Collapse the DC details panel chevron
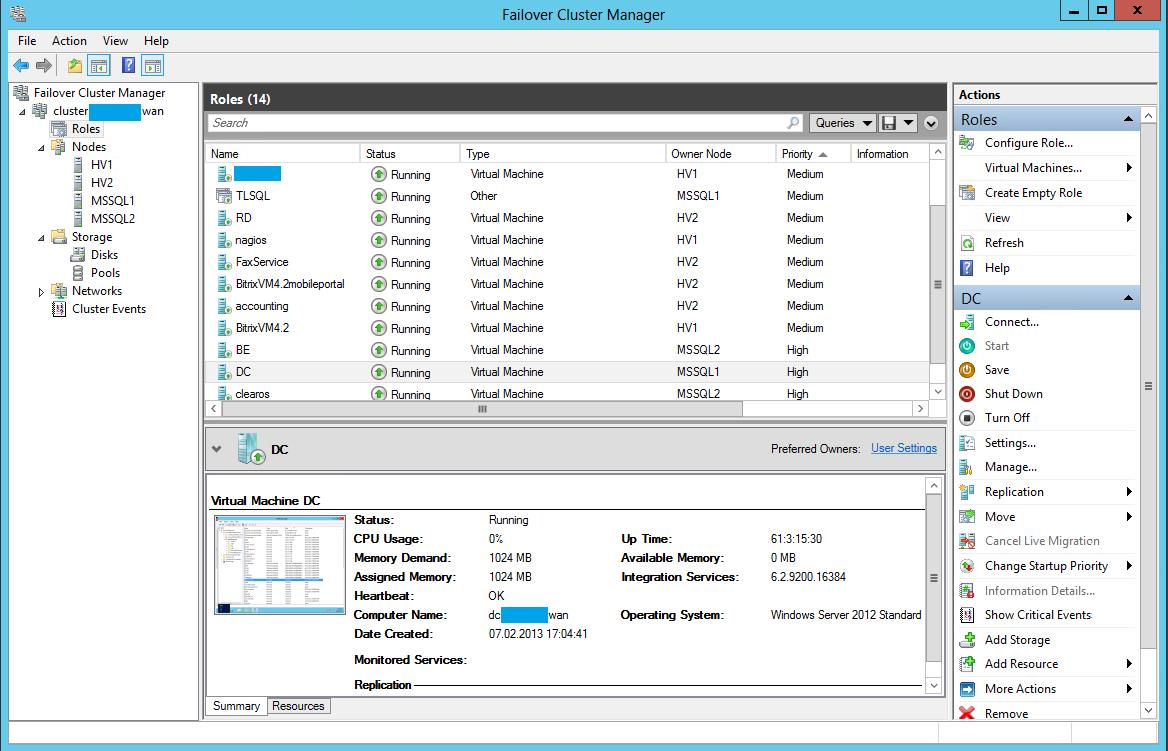Viewport: 1168px width, 751px height. (217, 450)
